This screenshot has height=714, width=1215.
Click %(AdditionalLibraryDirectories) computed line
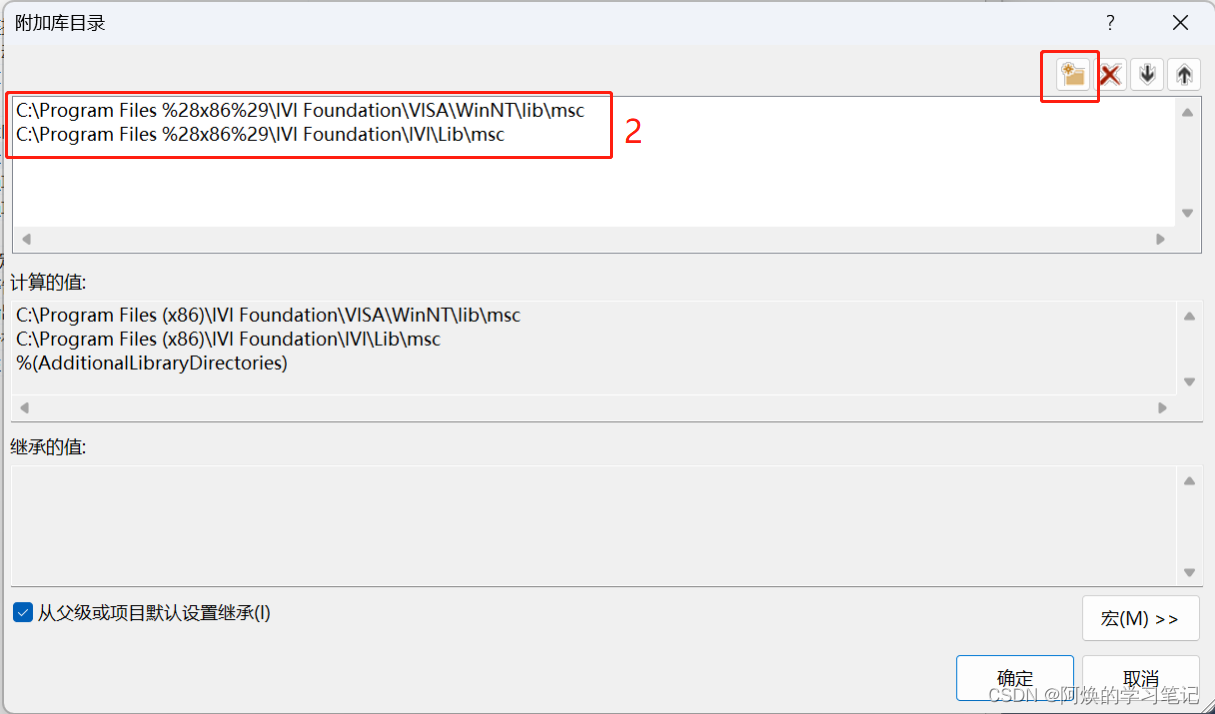[152, 363]
